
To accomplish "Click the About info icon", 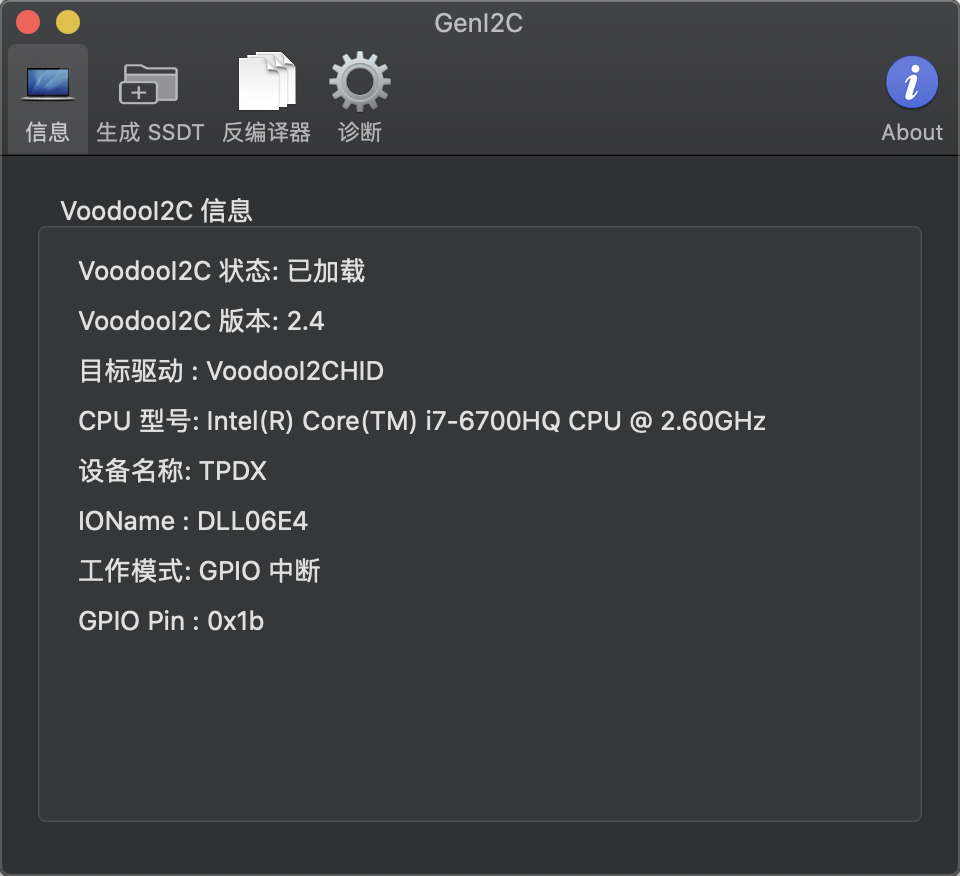I will tap(911, 82).
